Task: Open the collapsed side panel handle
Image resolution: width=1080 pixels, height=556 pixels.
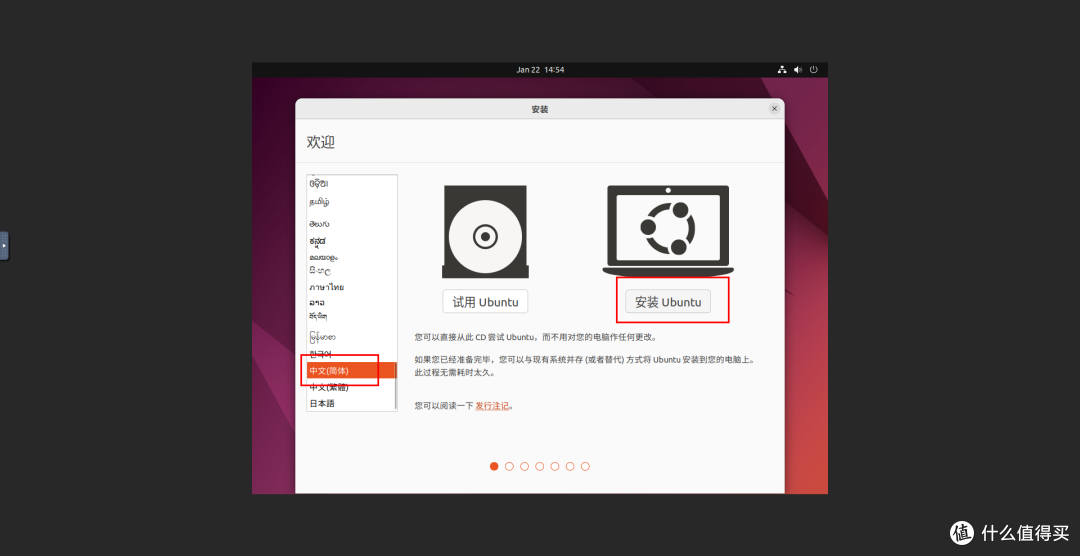Action: (x=4, y=246)
